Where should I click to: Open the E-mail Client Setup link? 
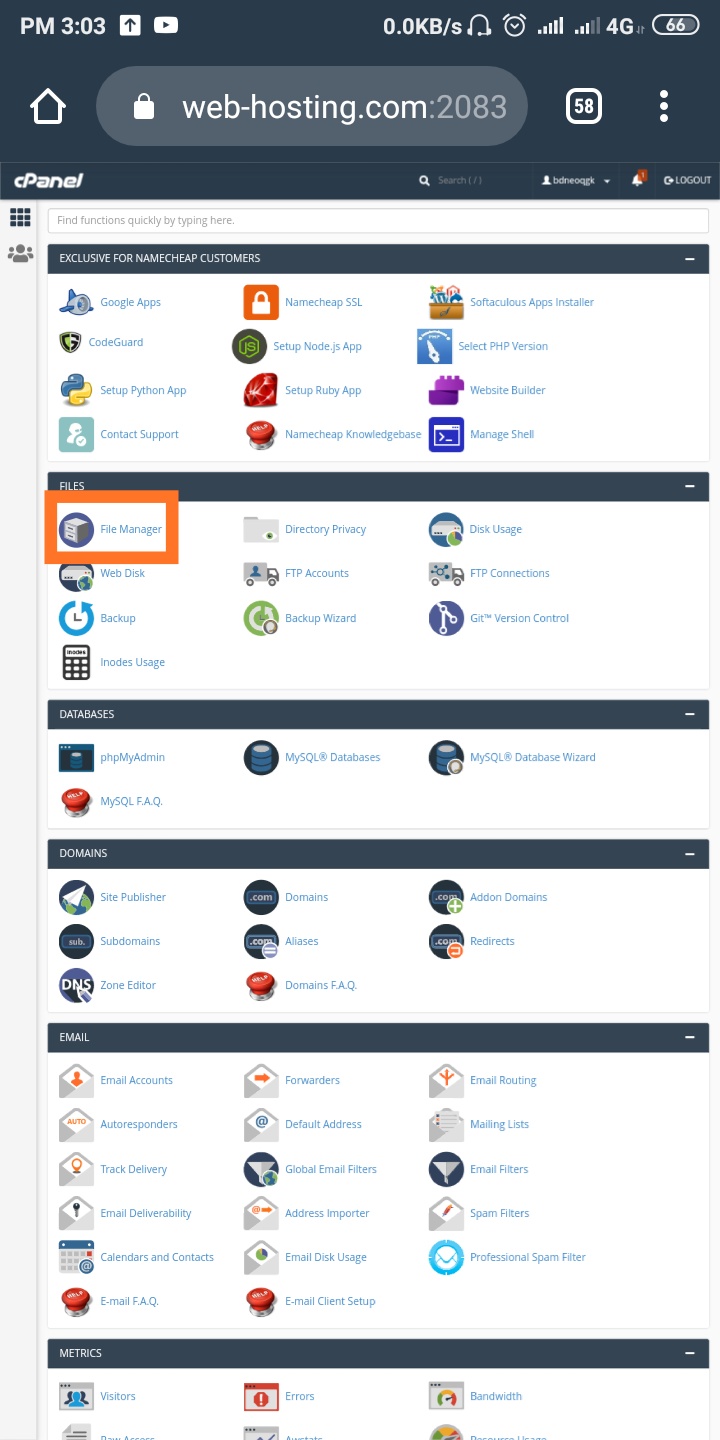tap(330, 1301)
